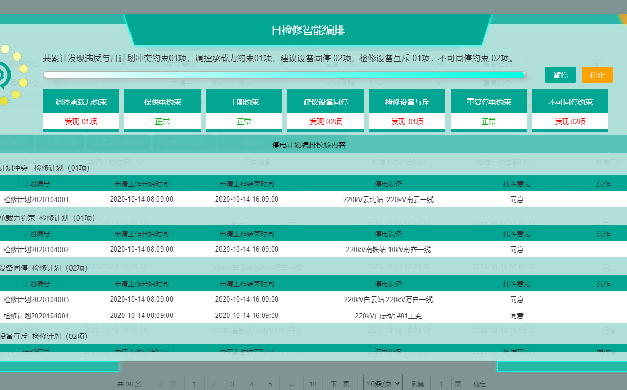Select the first constraint card showing 发现01项
The image size is (627, 390).
tap(81, 110)
